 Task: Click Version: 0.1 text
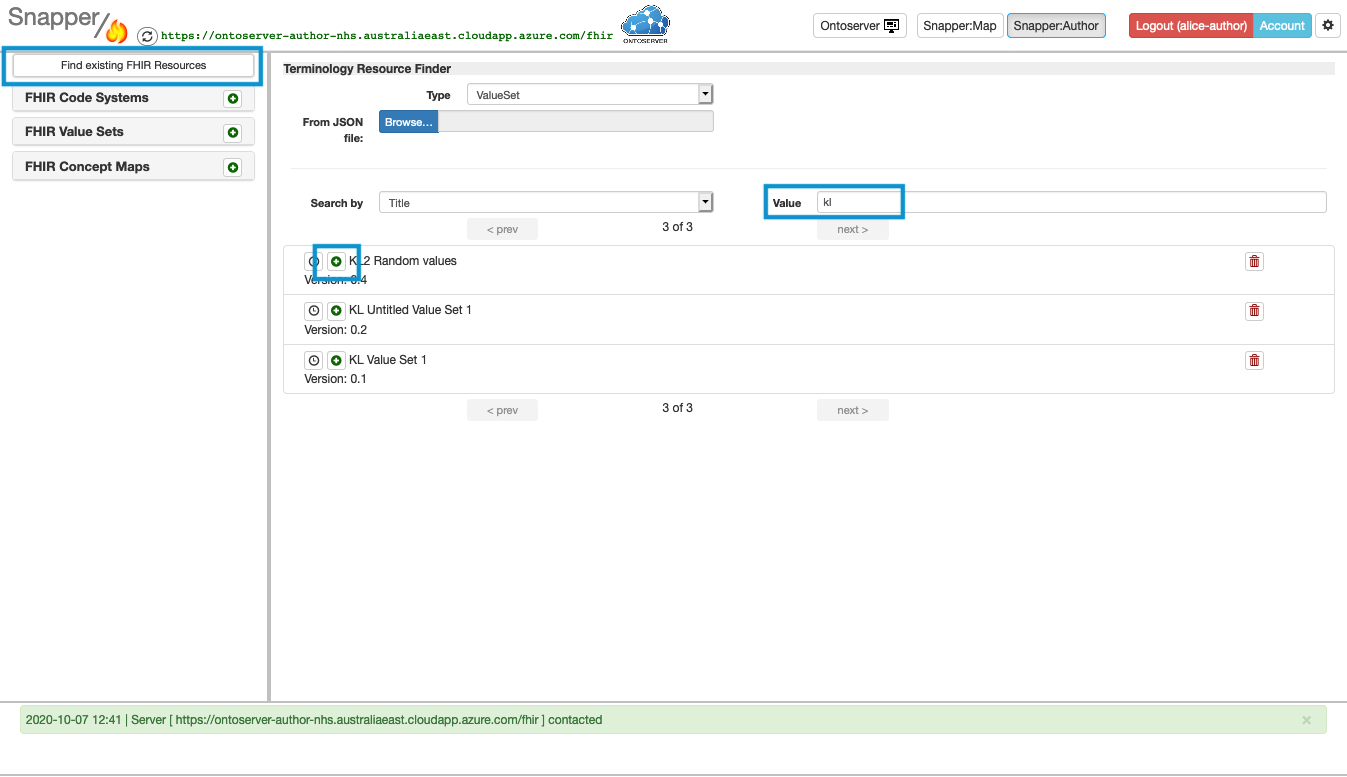tap(336, 379)
